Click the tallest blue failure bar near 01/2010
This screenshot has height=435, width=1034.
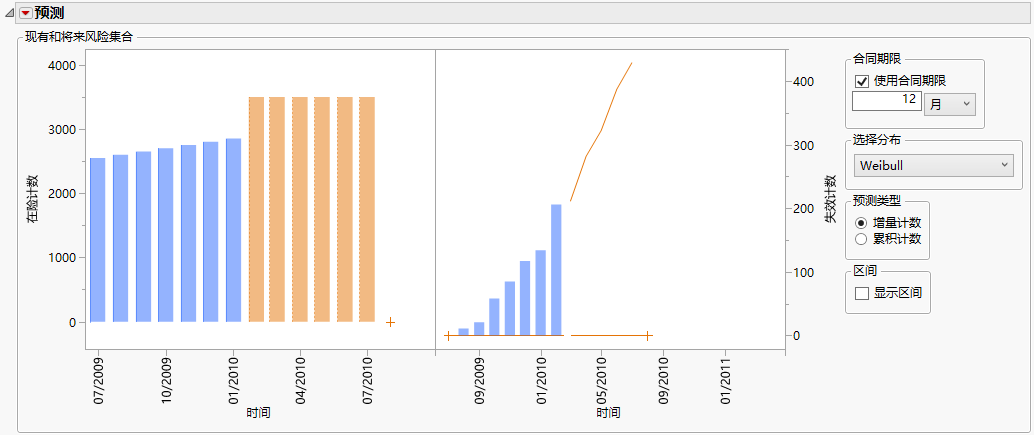556,270
